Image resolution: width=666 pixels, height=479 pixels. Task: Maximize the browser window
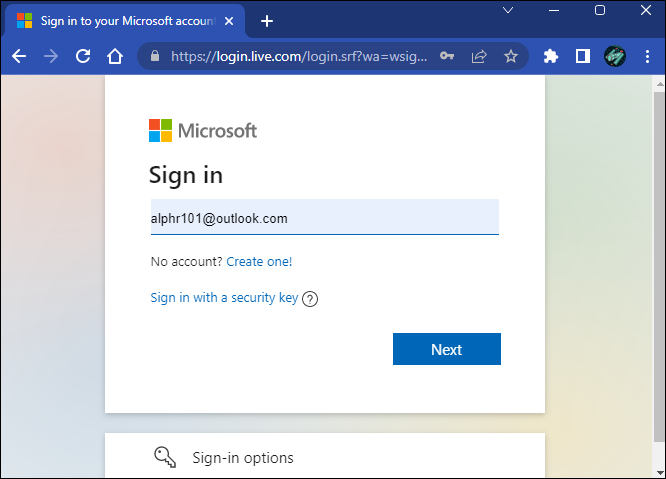point(600,10)
